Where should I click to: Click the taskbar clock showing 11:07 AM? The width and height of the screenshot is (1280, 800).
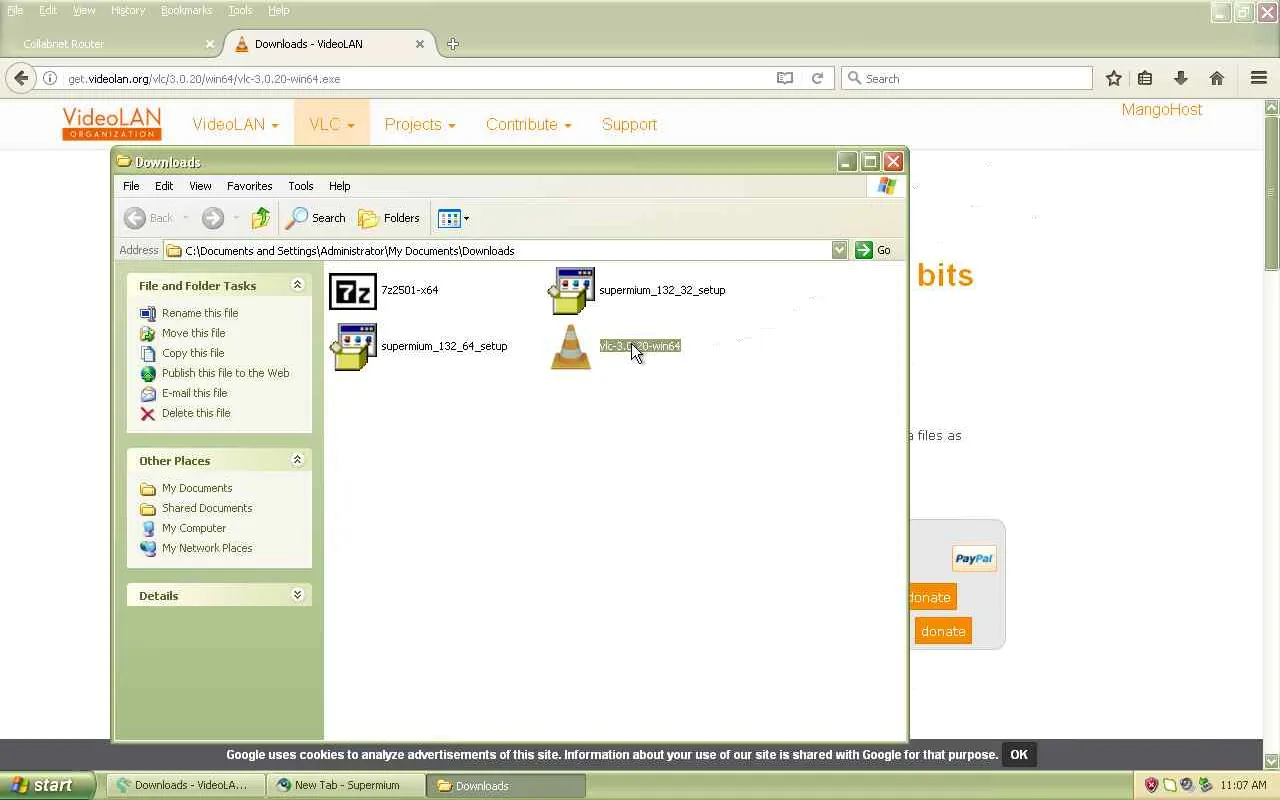tap(1244, 785)
